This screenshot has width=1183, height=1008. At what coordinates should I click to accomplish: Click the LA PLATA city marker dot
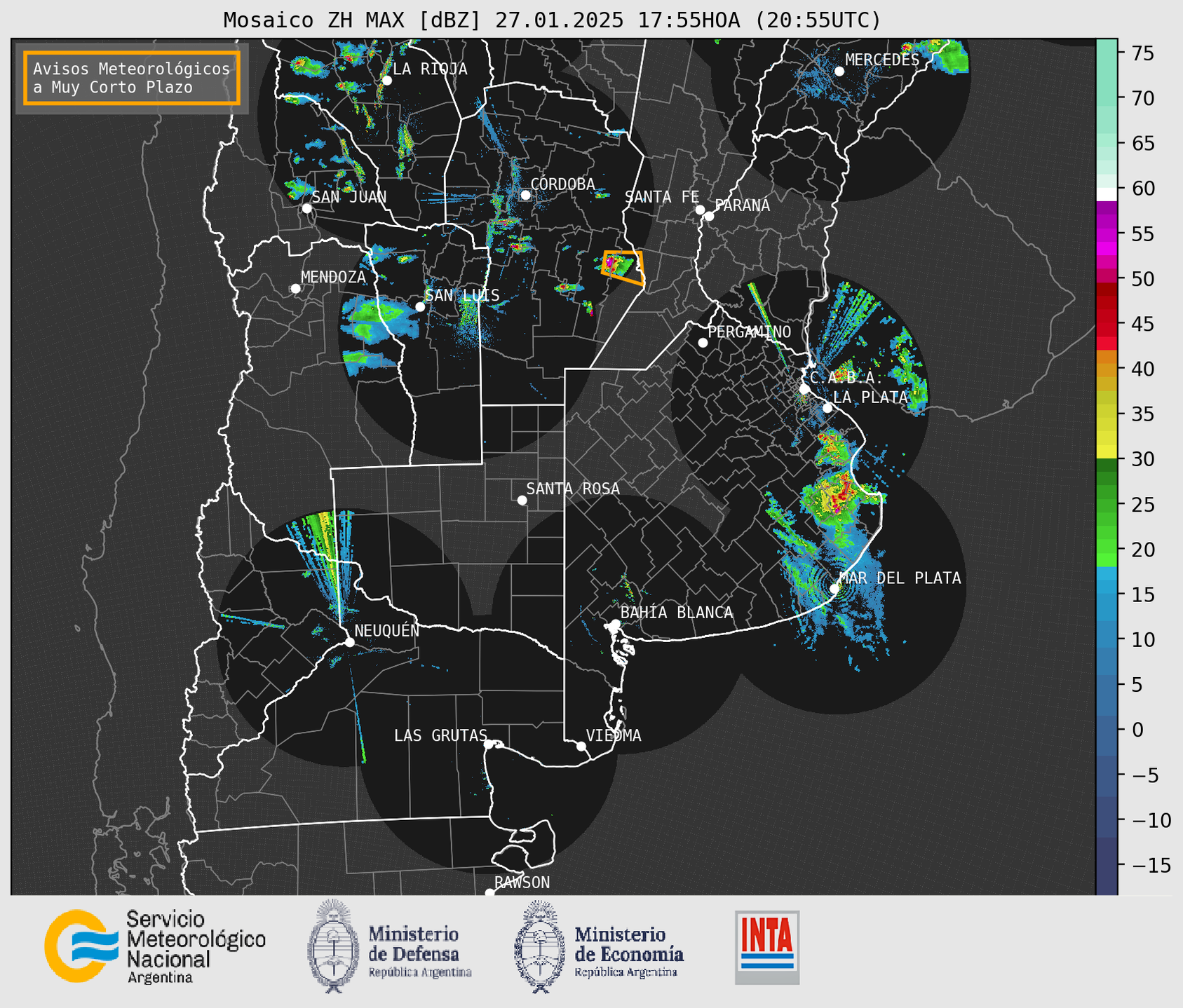pos(827,408)
